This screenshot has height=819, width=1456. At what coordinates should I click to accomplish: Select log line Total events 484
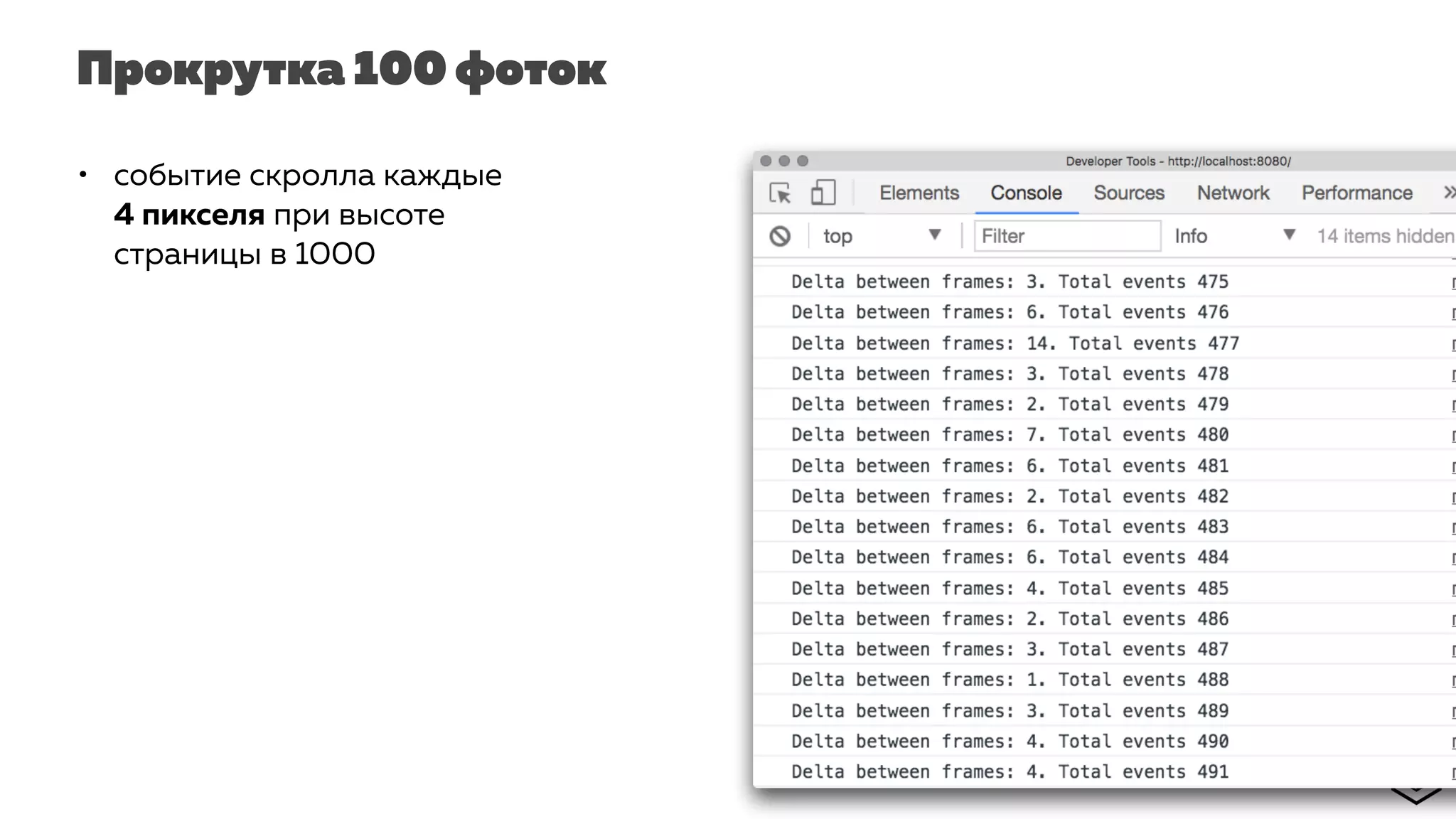pyautogui.click(x=1104, y=557)
